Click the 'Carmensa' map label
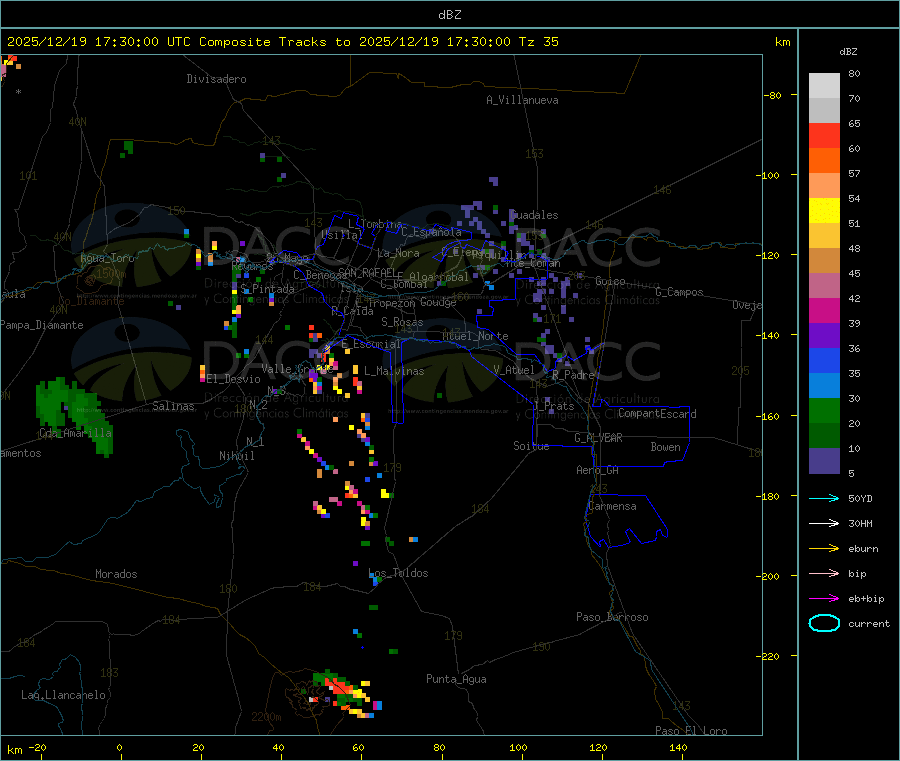Image resolution: width=900 pixels, height=761 pixels. pos(612,506)
